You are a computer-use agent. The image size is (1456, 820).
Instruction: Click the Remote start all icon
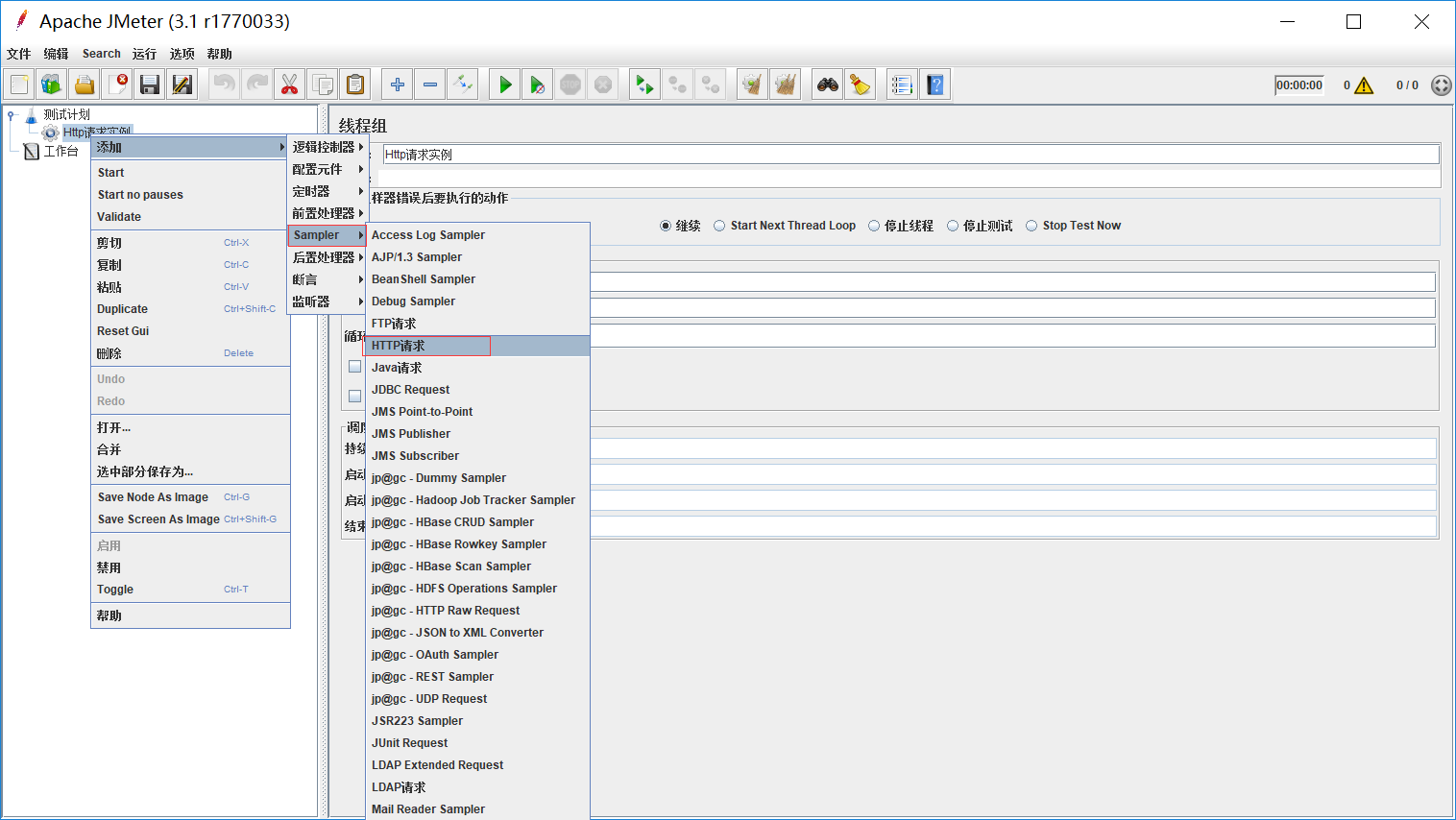(644, 84)
